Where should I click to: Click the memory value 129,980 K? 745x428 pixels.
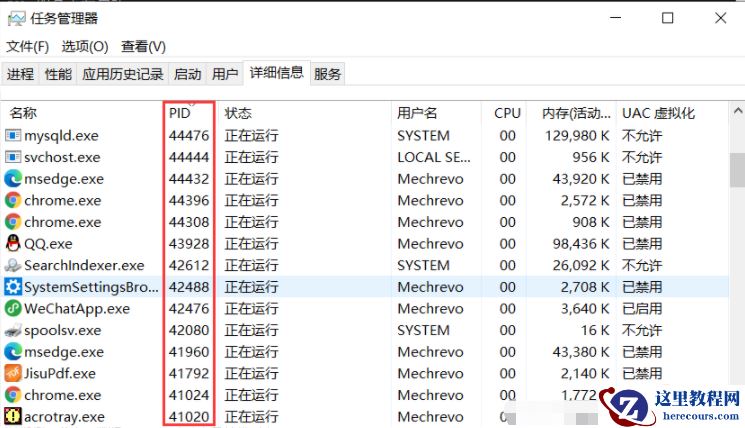pyautogui.click(x=577, y=136)
